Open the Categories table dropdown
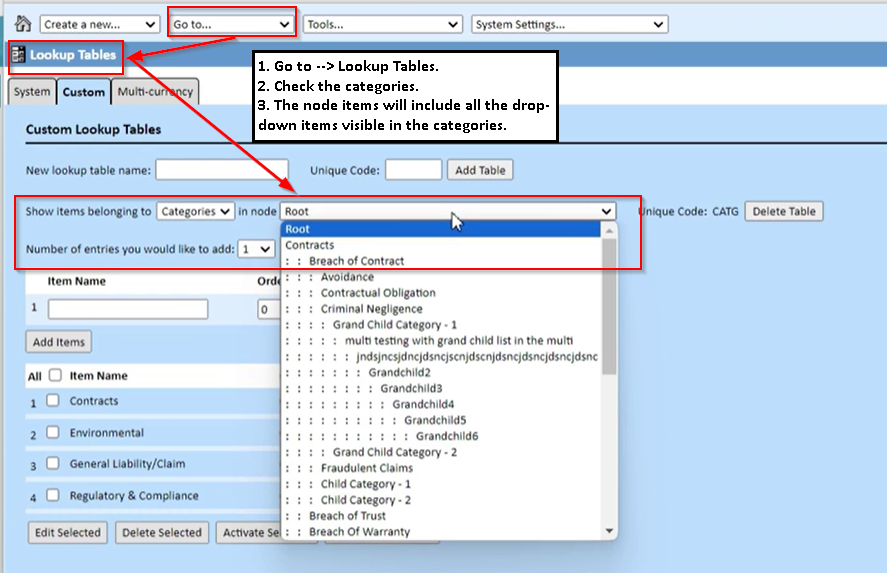 tap(195, 212)
